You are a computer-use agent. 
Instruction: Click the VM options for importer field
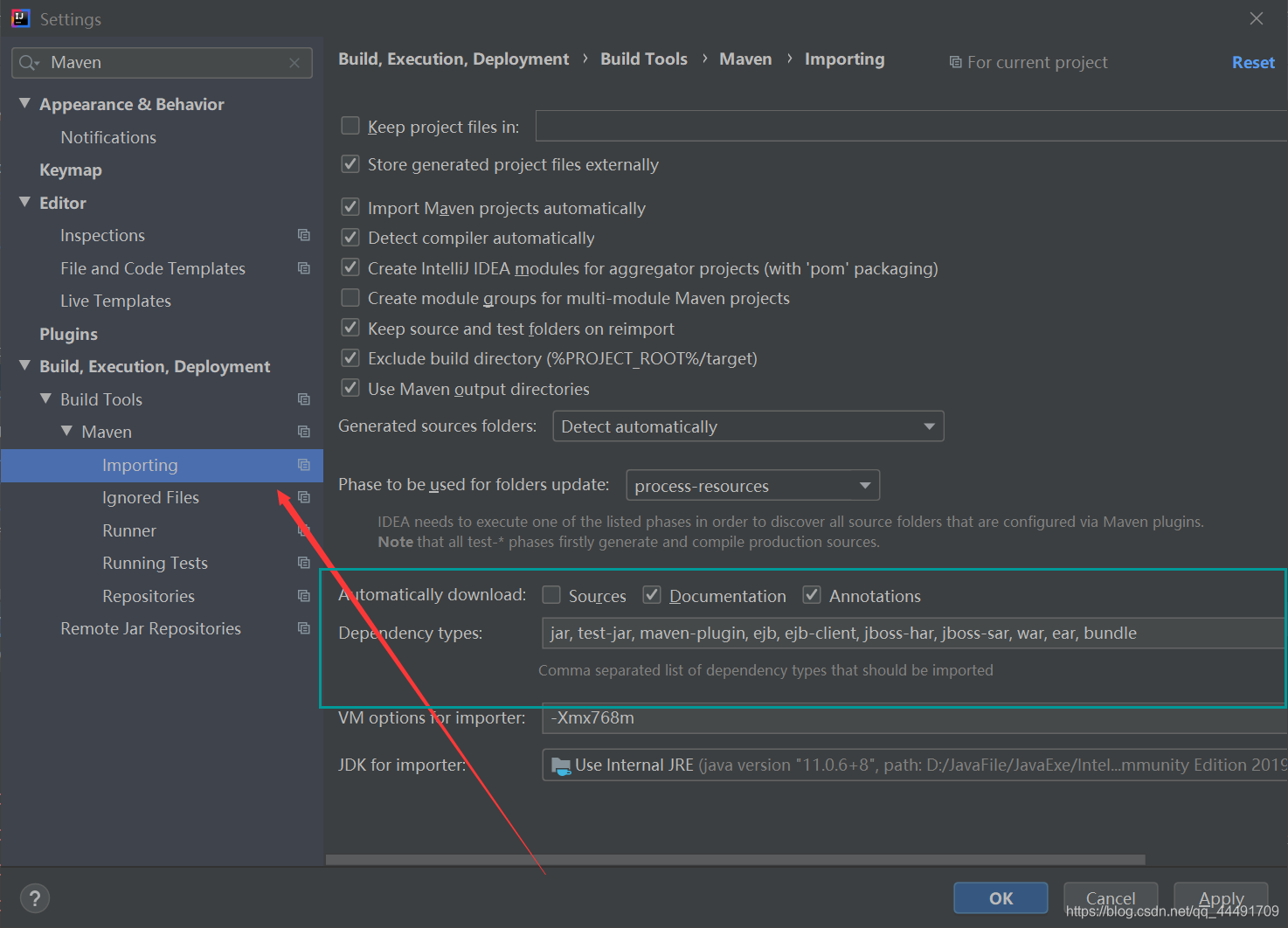tap(914, 717)
